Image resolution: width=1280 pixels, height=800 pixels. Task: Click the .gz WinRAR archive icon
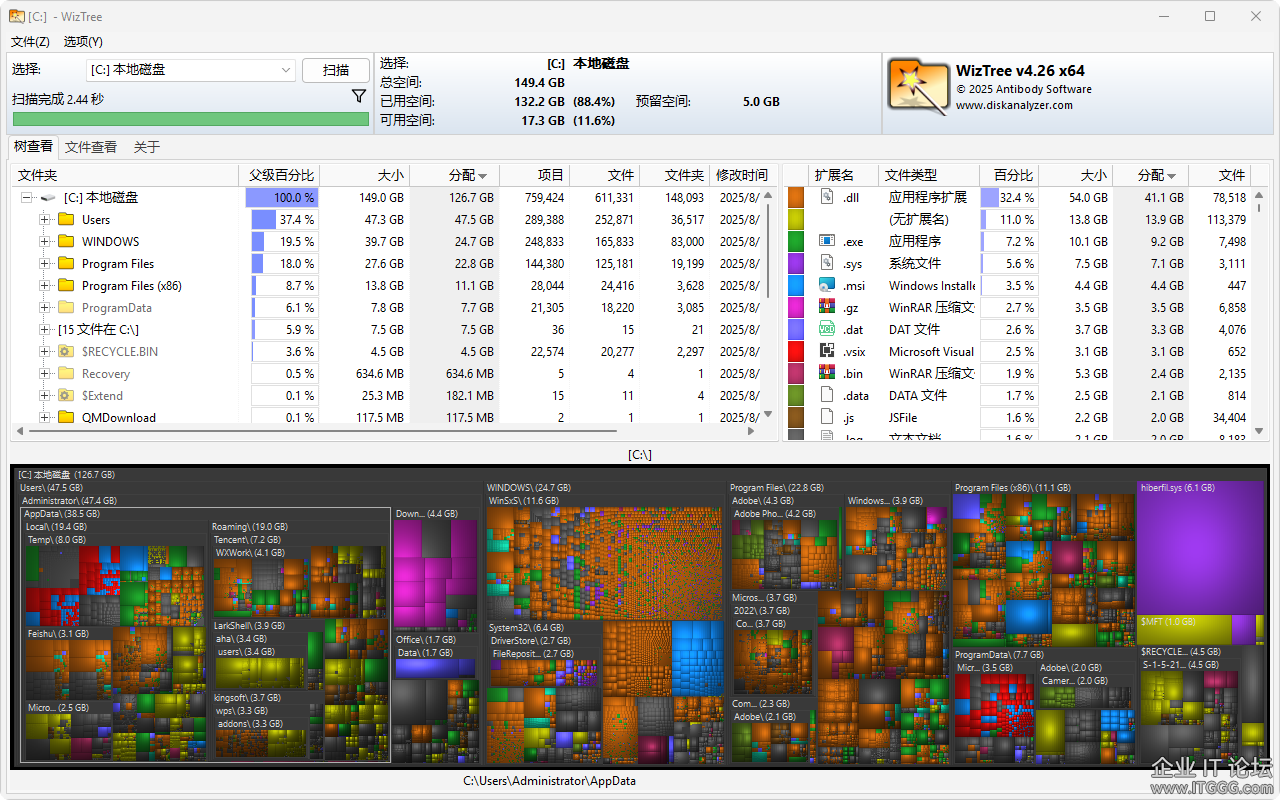point(827,307)
